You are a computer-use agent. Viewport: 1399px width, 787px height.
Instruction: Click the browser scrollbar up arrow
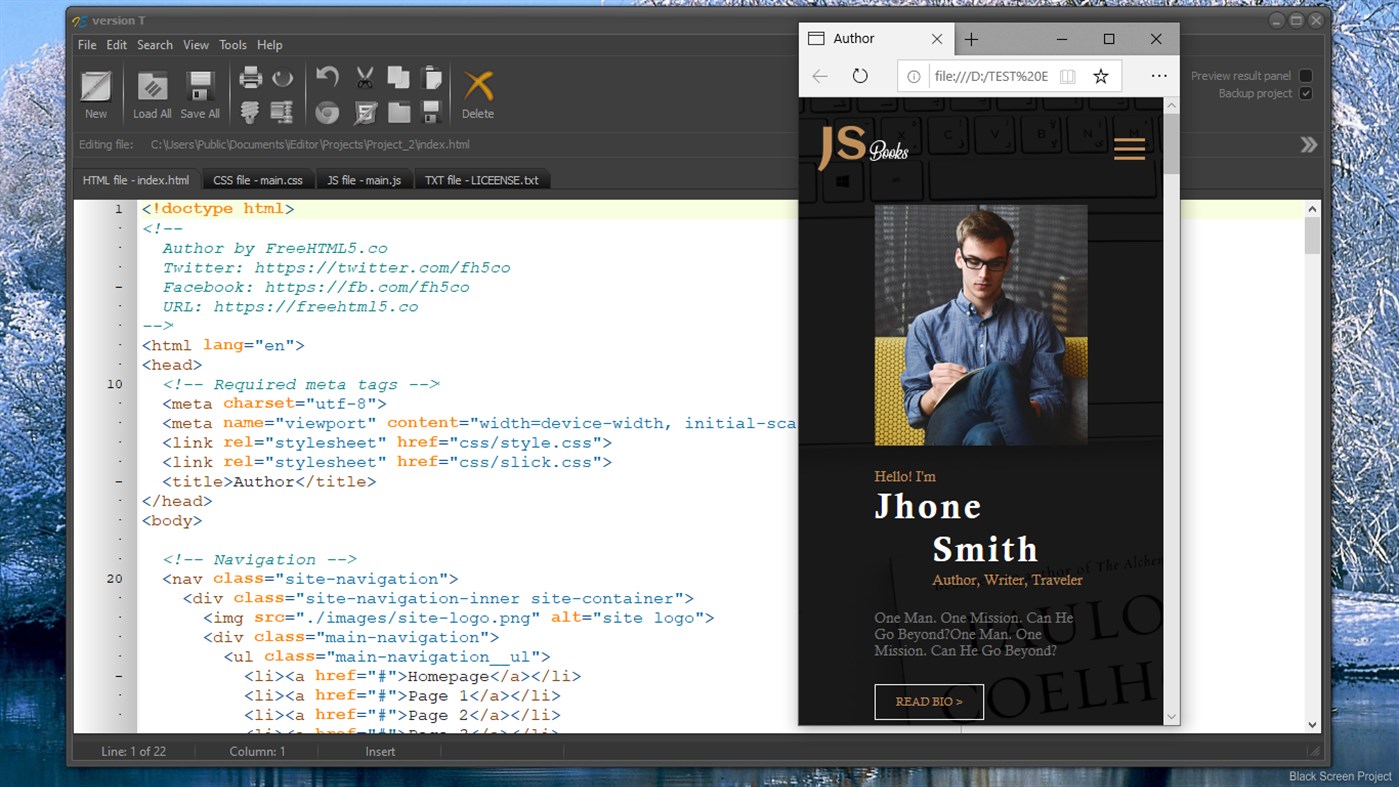(1171, 105)
